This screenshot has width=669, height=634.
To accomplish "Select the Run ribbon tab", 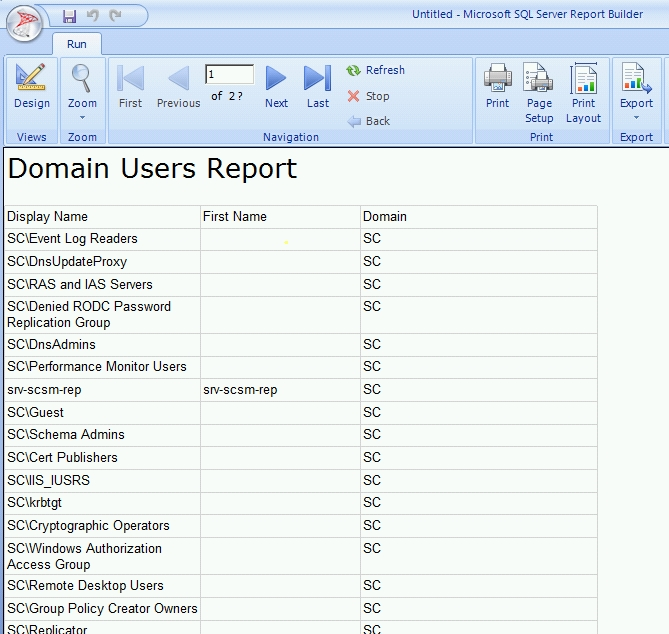I will point(77,44).
